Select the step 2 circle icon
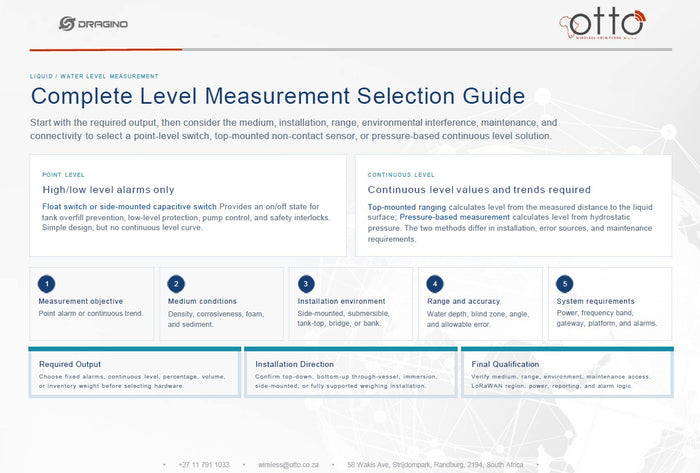Screen dimensions: 700x473 tap(176, 284)
